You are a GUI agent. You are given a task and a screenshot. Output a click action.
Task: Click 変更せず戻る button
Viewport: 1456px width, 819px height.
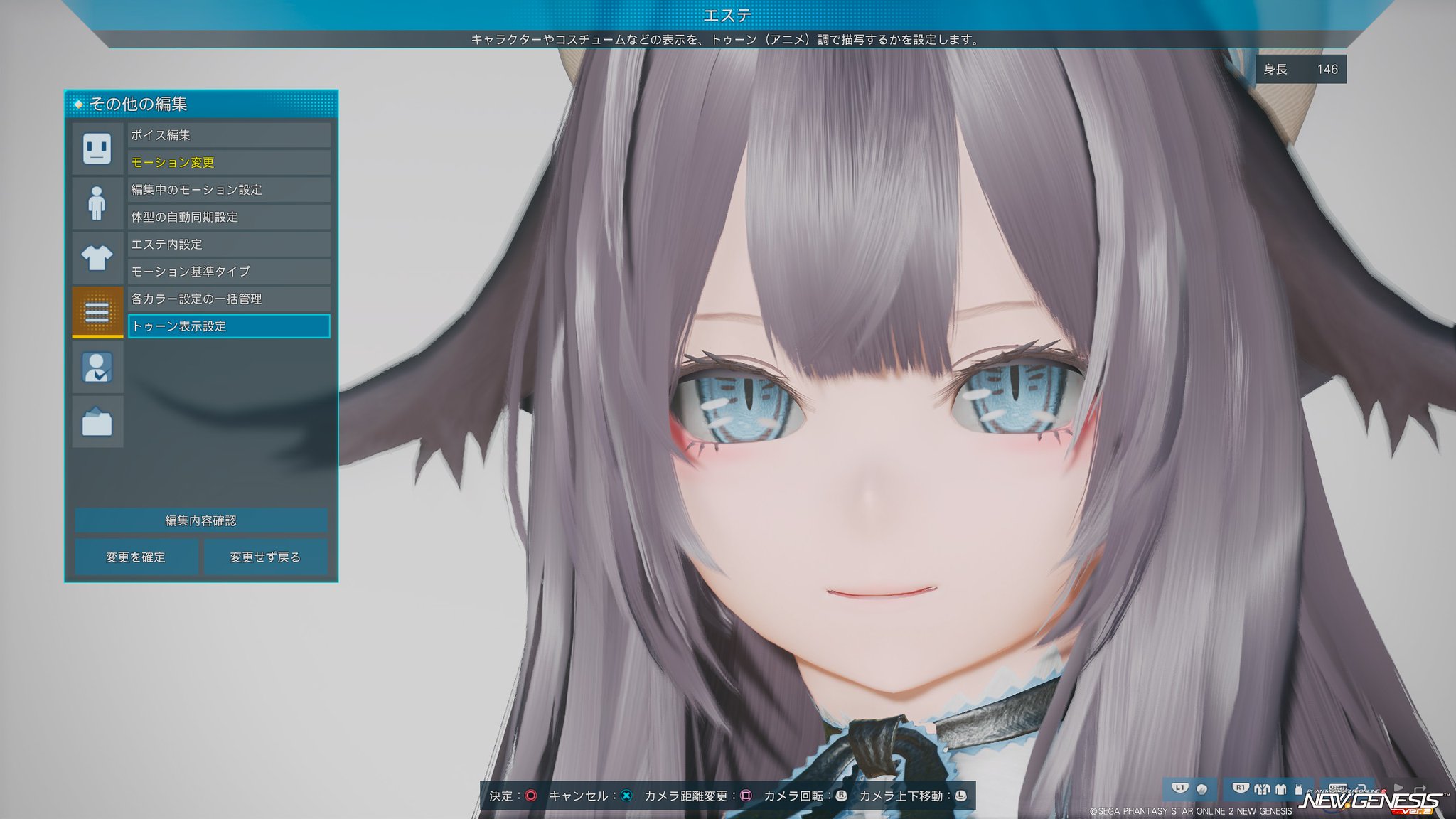[x=266, y=557]
